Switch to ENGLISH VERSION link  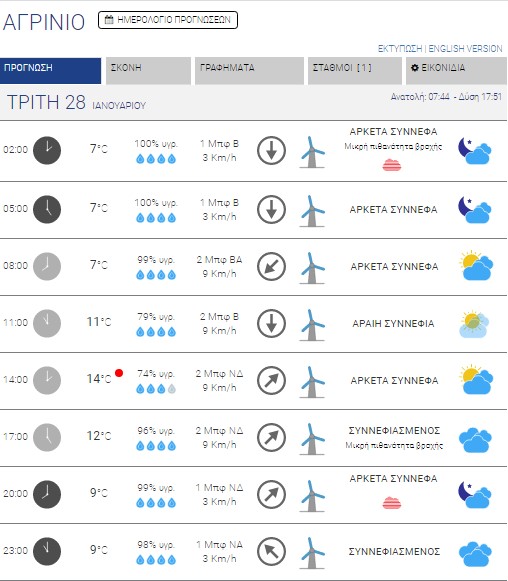[465, 49]
